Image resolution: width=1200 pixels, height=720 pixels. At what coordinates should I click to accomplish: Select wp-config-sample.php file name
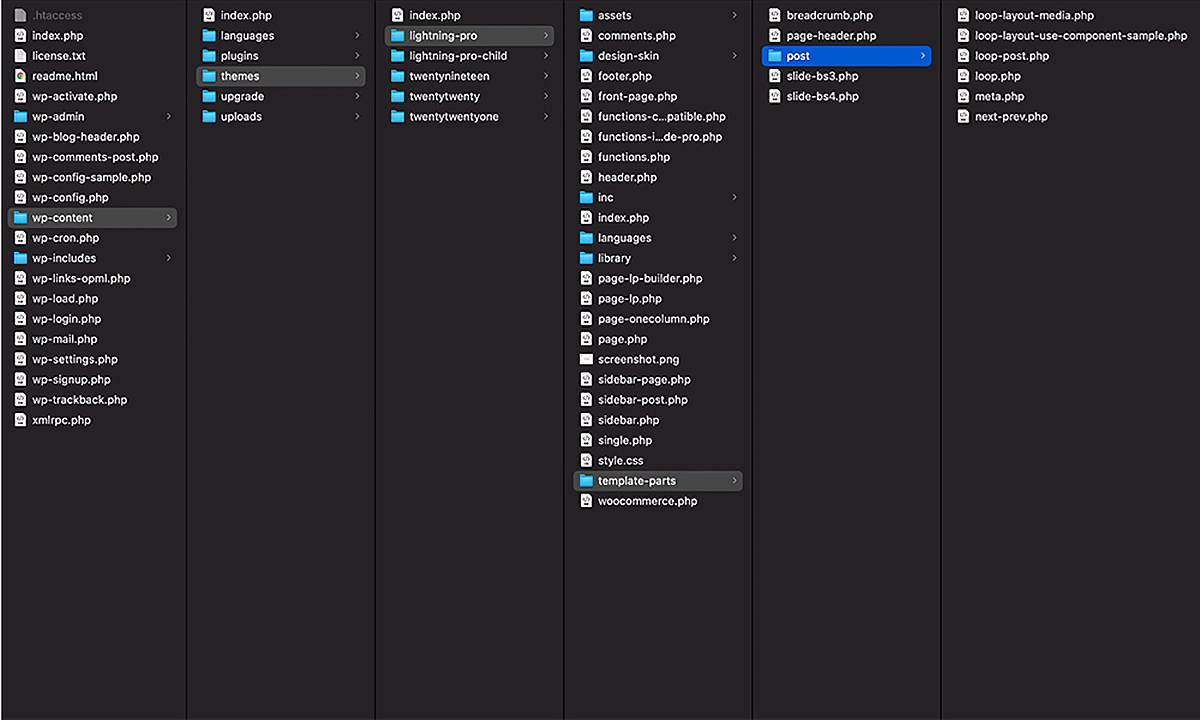[91, 177]
